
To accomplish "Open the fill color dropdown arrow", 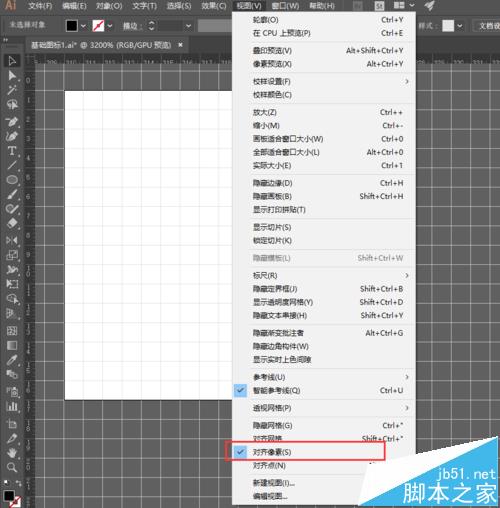I will pyautogui.click(x=83, y=26).
